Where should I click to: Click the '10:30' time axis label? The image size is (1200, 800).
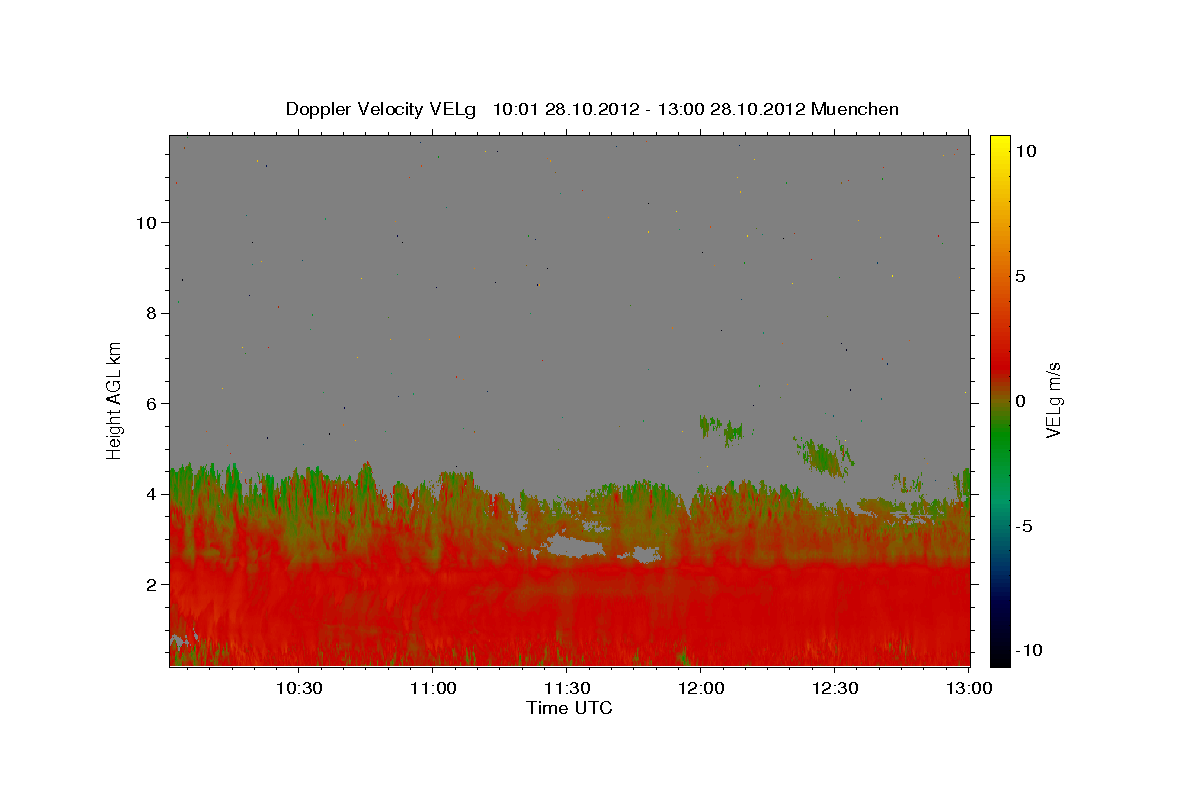pos(299,688)
